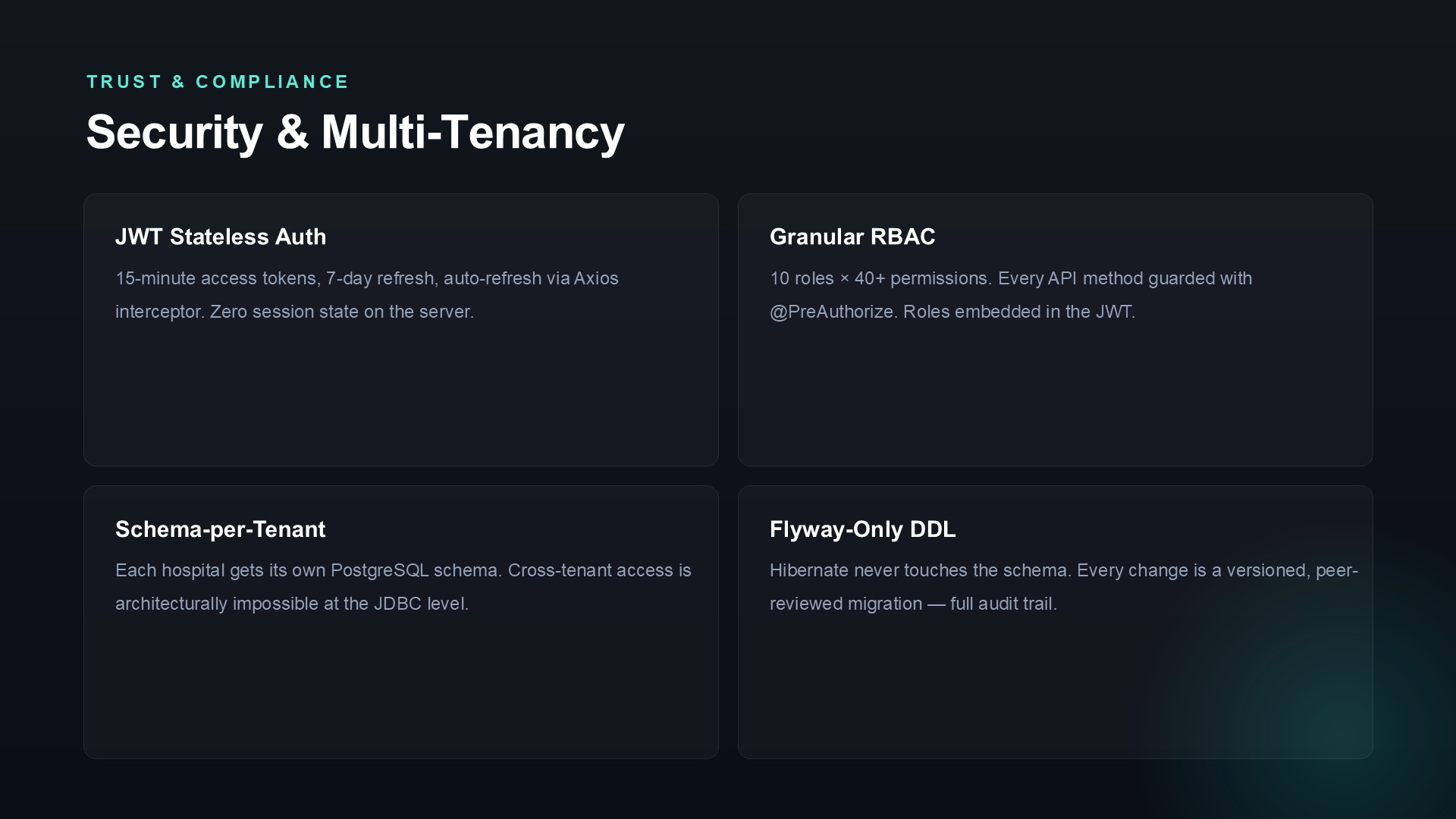The width and height of the screenshot is (1456, 819).
Task: Select the TRUST & COMPLIANCE label
Action: tap(218, 82)
